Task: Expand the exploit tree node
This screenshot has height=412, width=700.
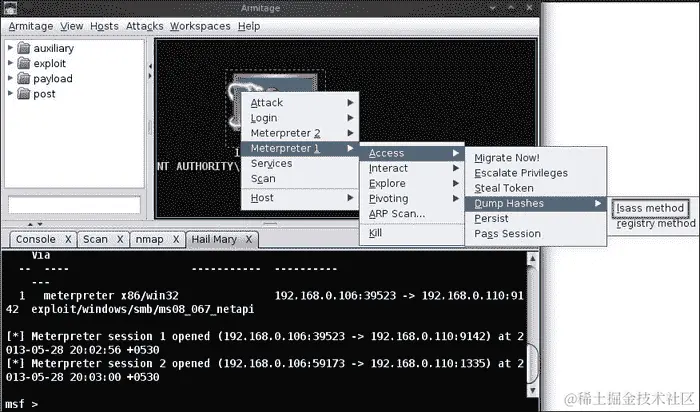Action: (x=10, y=62)
